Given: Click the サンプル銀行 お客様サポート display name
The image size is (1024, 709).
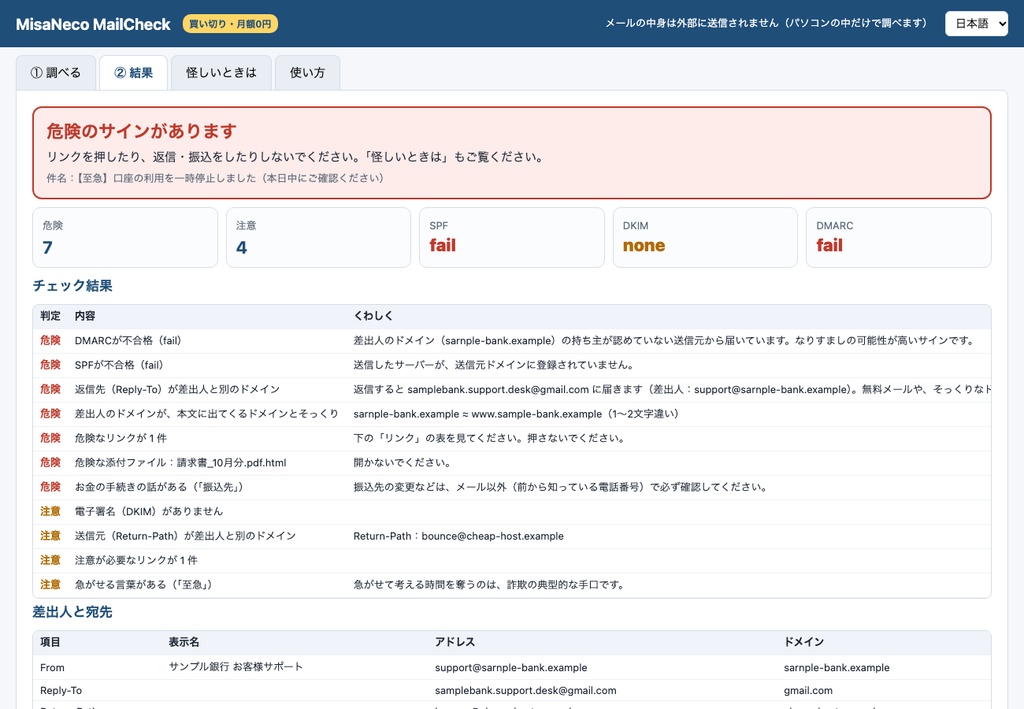Looking at the screenshot, I should coord(236,667).
